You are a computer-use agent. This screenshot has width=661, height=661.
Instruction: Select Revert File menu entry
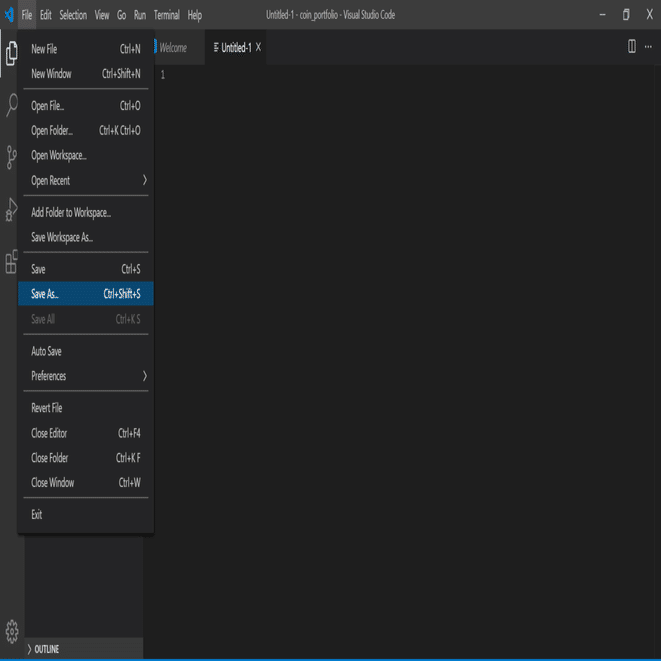(x=86, y=408)
